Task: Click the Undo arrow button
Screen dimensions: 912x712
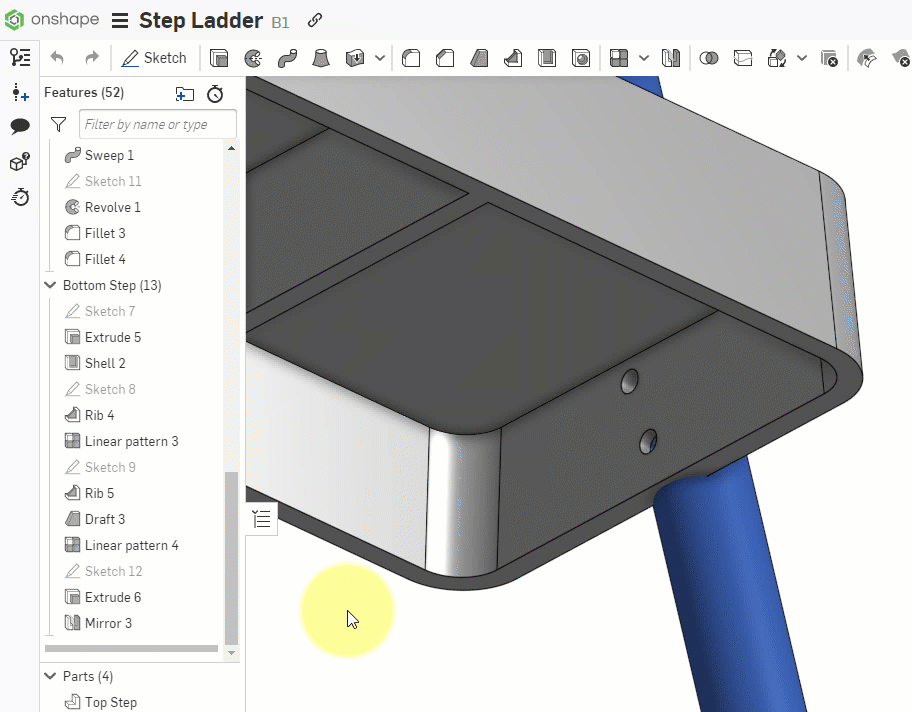Action: (55, 58)
